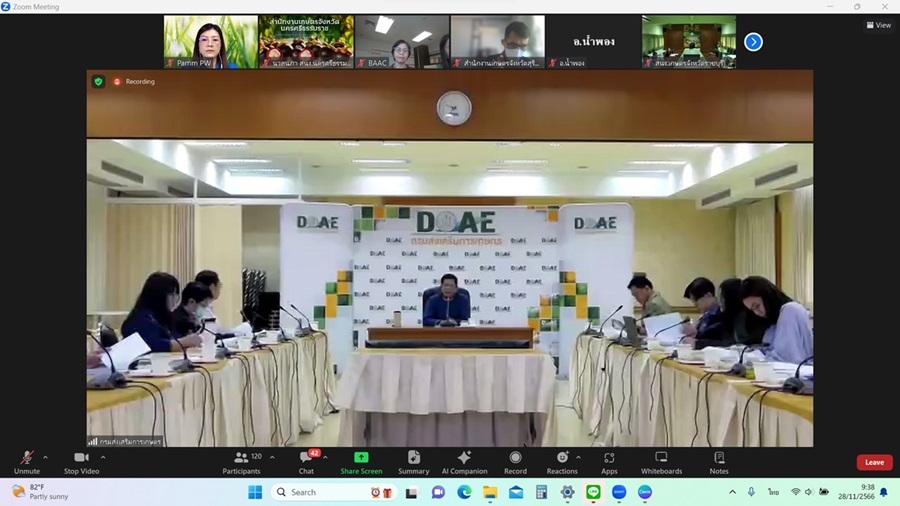Image resolution: width=900 pixels, height=506 pixels.
Task: Open Wi-Fi network settings in tray
Action: [796, 492]
